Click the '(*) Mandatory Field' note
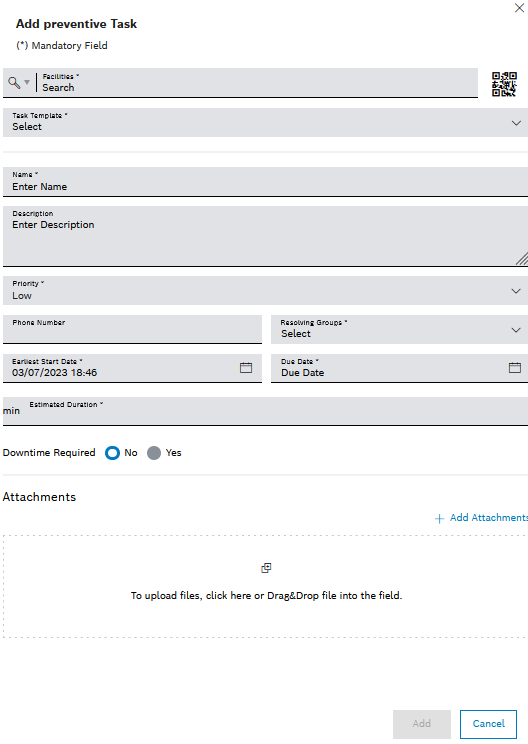Viewport: 528px width, 744px height. click(62, 46)
